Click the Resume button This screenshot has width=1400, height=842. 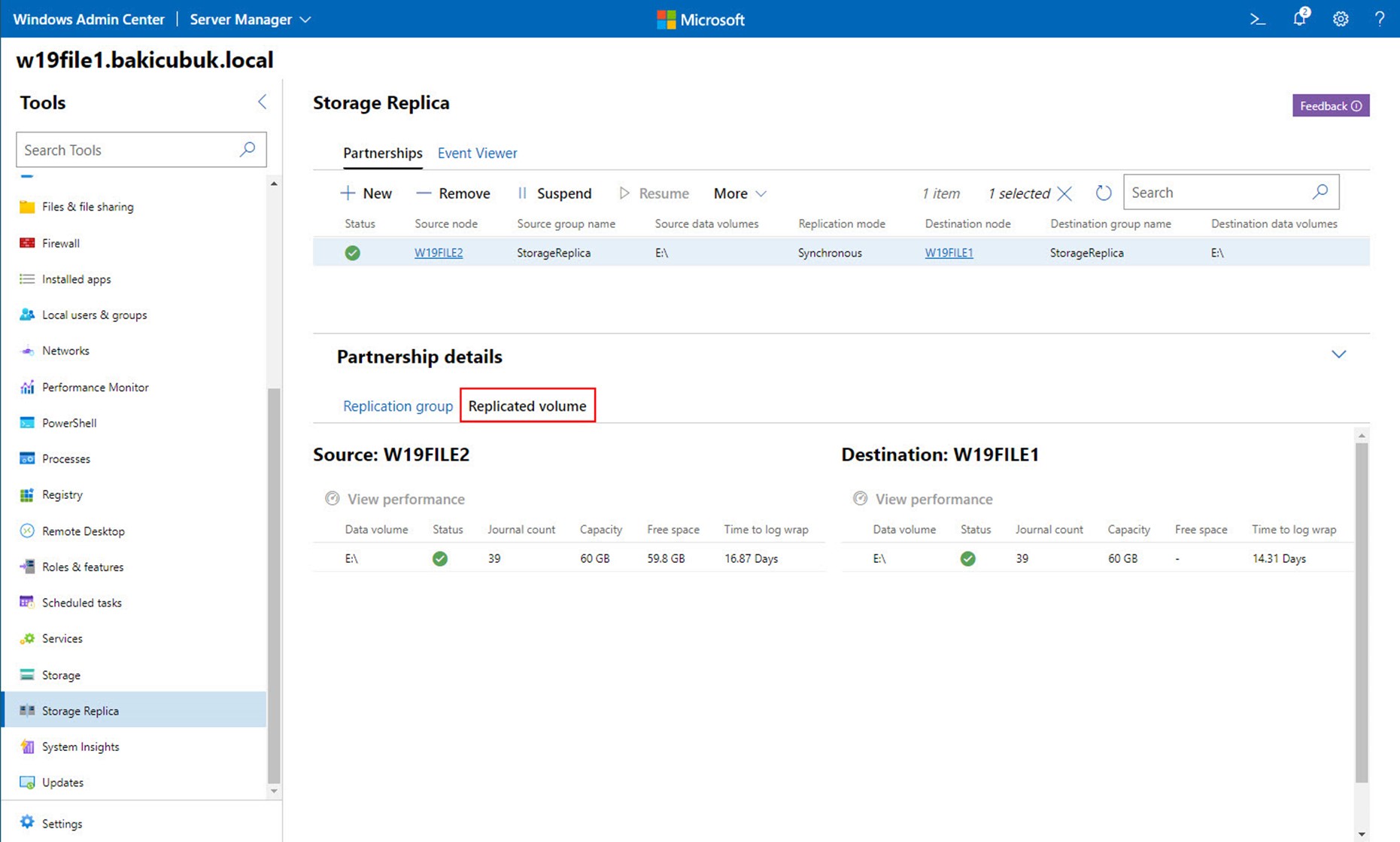pos(654,193)
